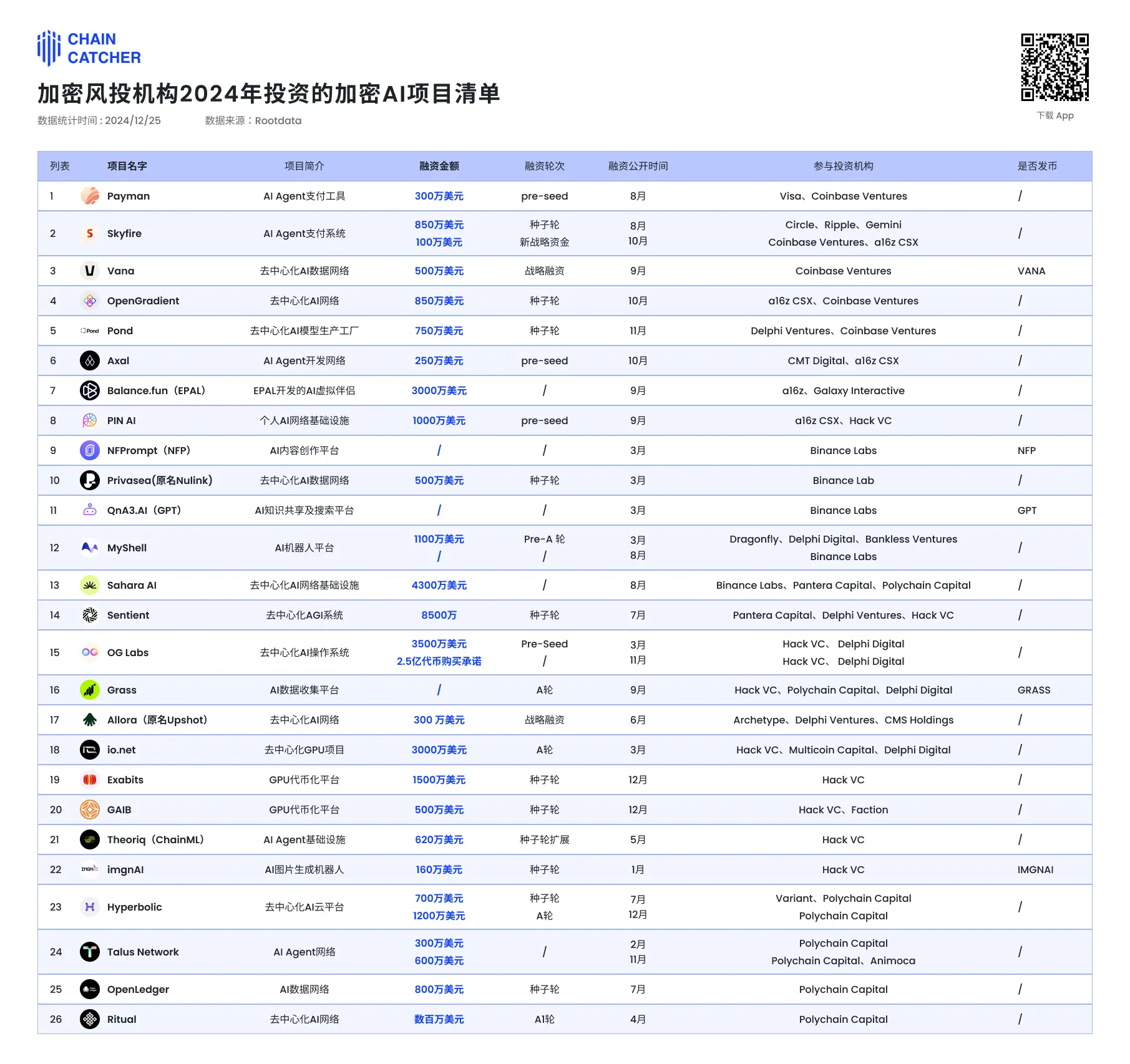The height and width of the screenshot is (1064, 1130).
Task: Click the Grass project logo
Action: (90, 690)
